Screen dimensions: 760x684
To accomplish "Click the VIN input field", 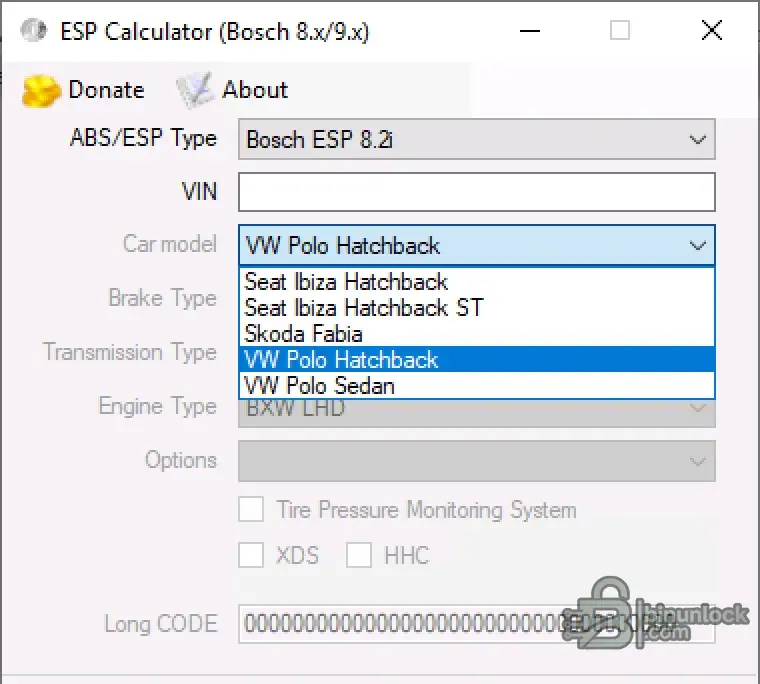I will [x=476, y=192].
